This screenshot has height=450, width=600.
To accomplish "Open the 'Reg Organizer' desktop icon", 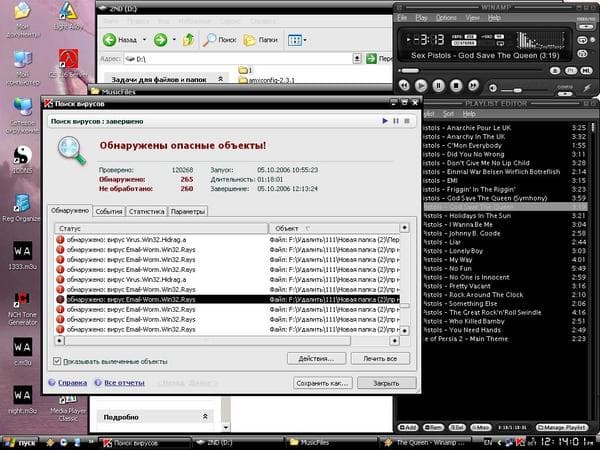I will pyautogui.click(x=21, y=208).
